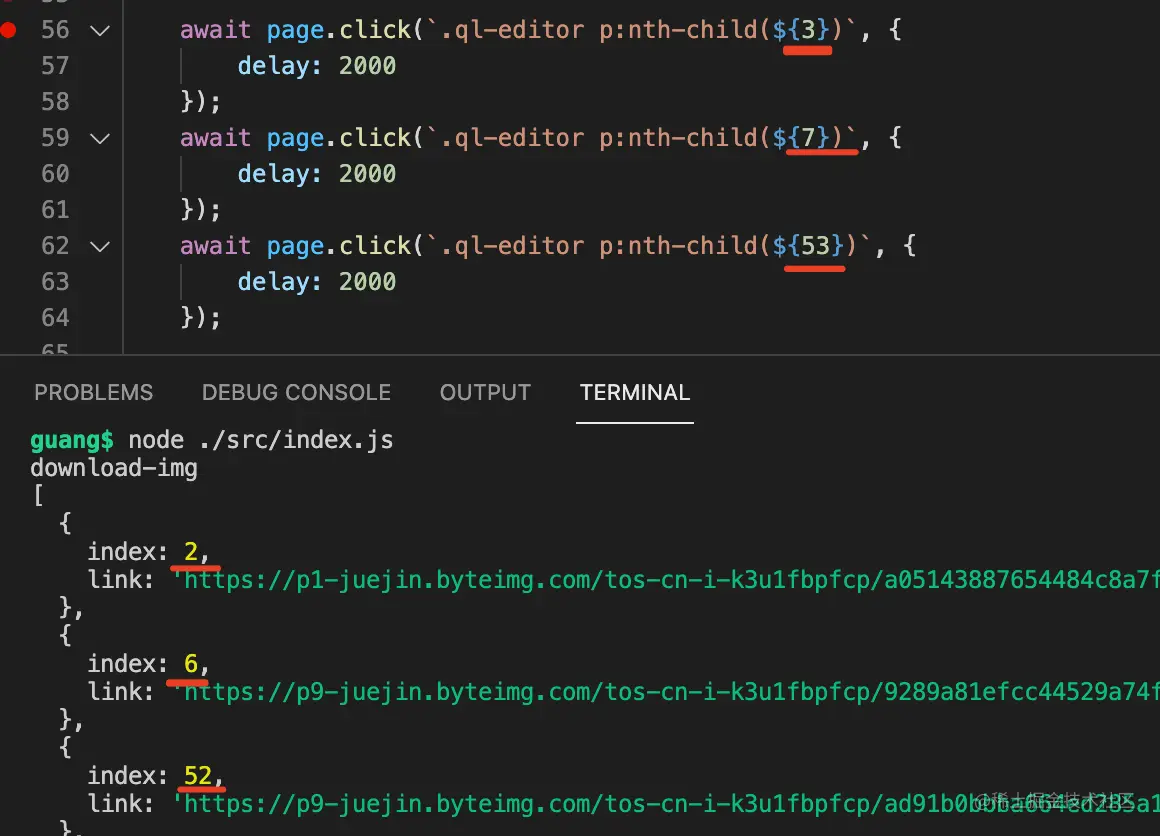Viewport: 1160px width, 836px height.
Task: Click the 'index: 6,' terminal output
Action: coord(148,664)
